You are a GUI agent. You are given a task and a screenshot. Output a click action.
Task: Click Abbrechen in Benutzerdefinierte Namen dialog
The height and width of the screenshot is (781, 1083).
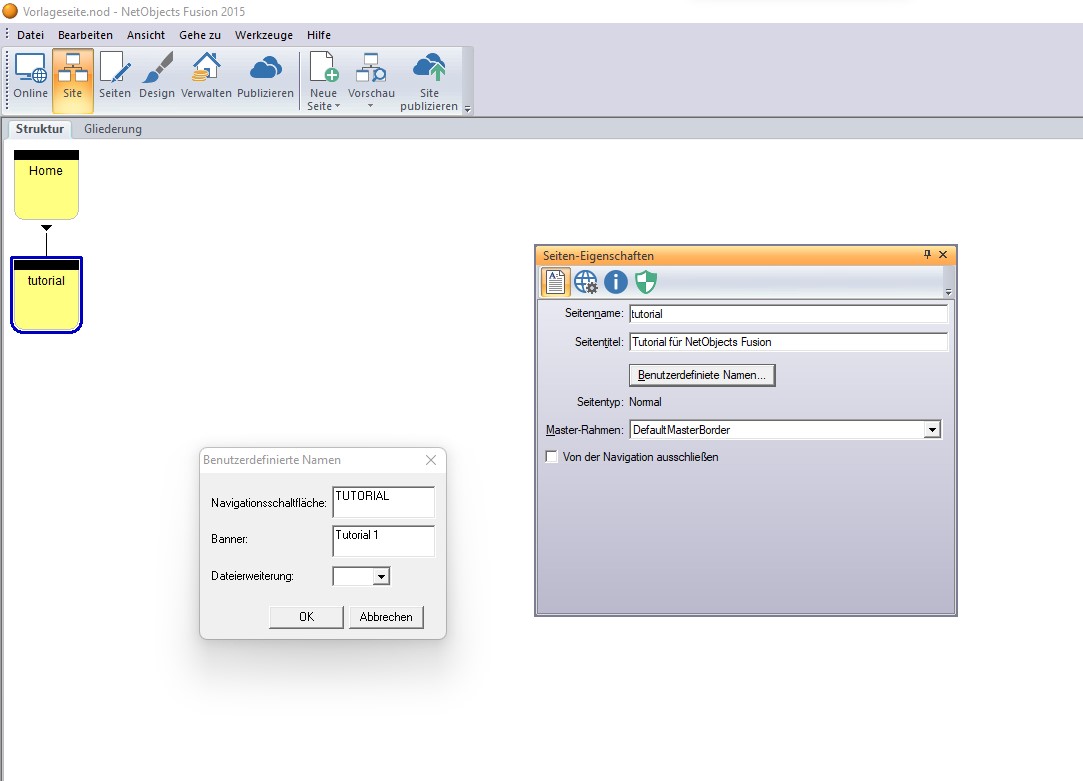pyautogui.click(x=386, y=617)
